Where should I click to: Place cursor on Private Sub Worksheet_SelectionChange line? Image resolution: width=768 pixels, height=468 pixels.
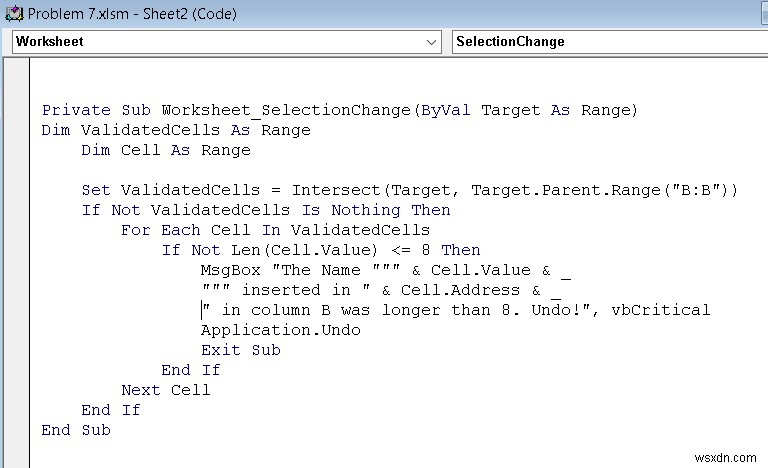339,110
